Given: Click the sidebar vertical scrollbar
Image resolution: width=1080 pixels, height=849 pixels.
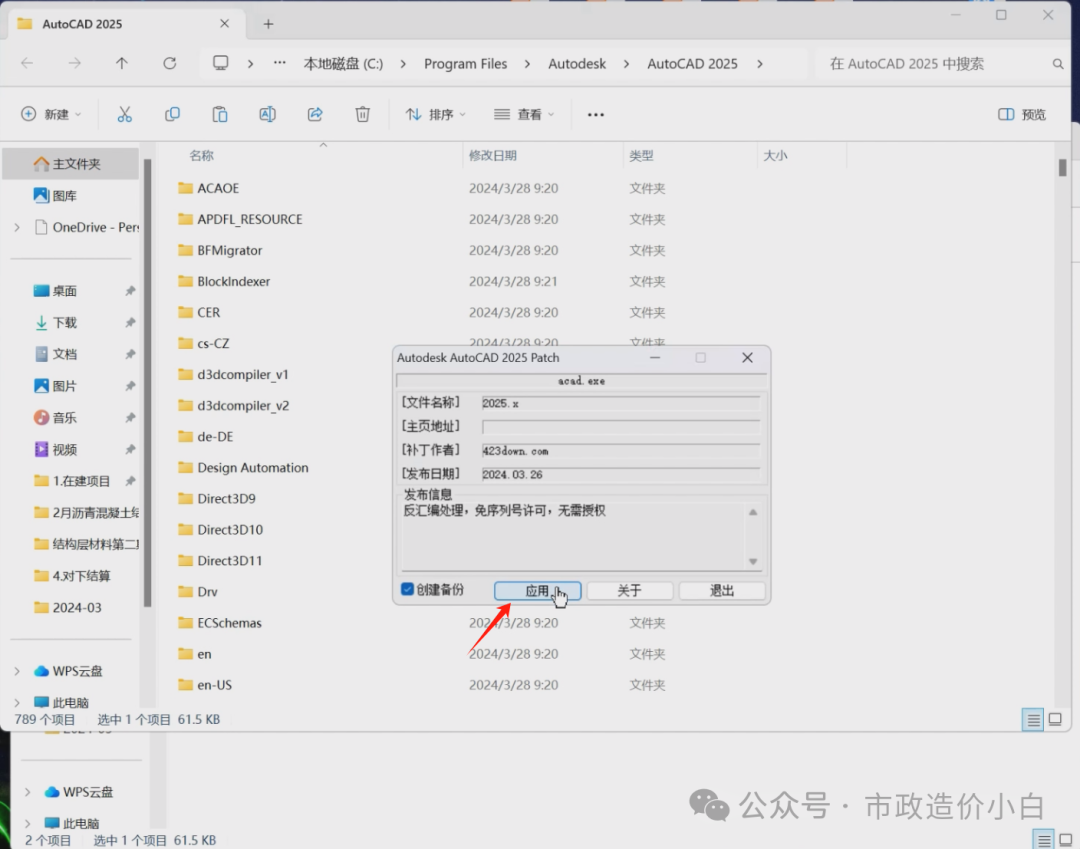Looking at the screenshot, I should point(147,384).
